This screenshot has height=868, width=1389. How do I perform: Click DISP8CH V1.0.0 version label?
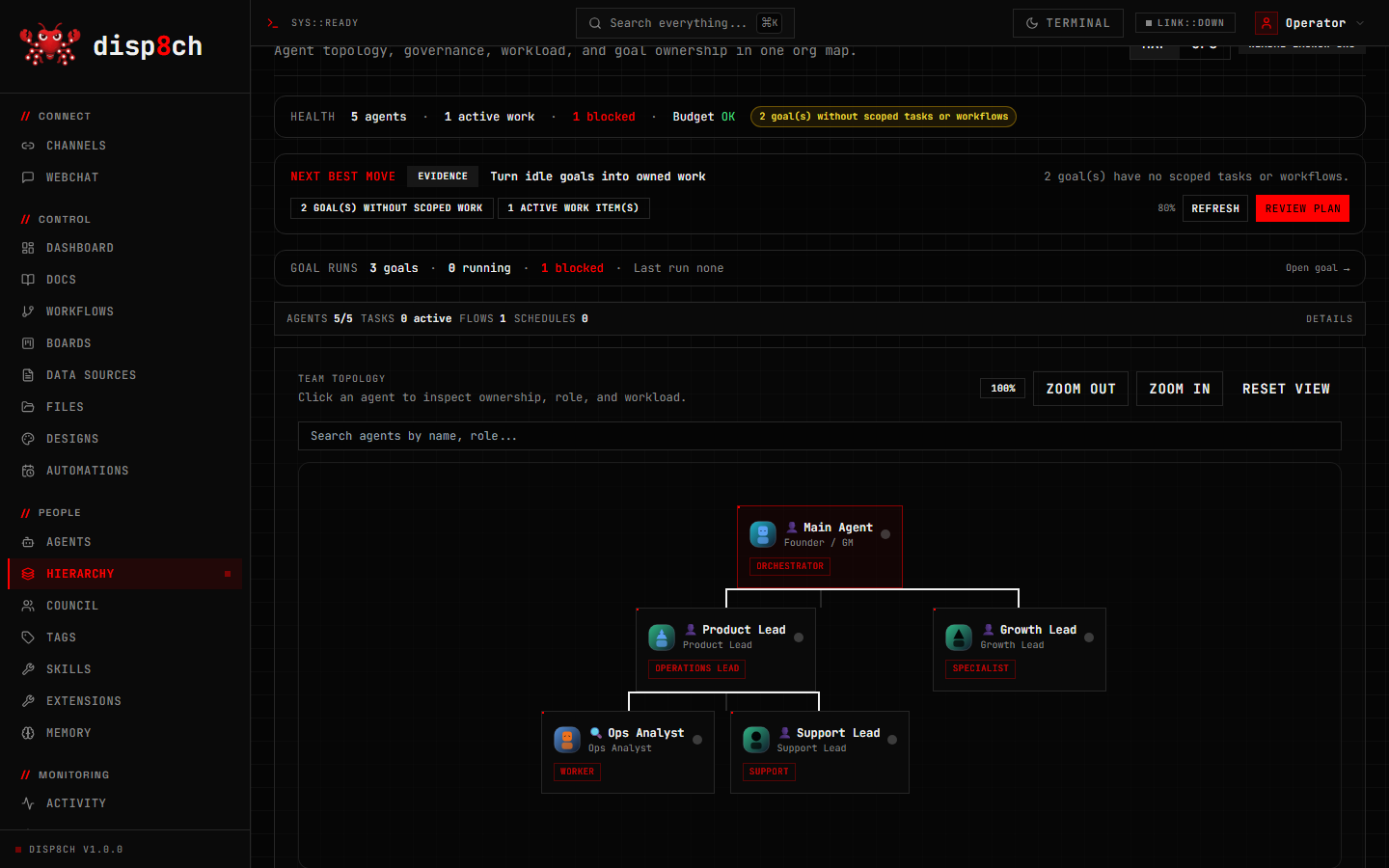[75, 850]
